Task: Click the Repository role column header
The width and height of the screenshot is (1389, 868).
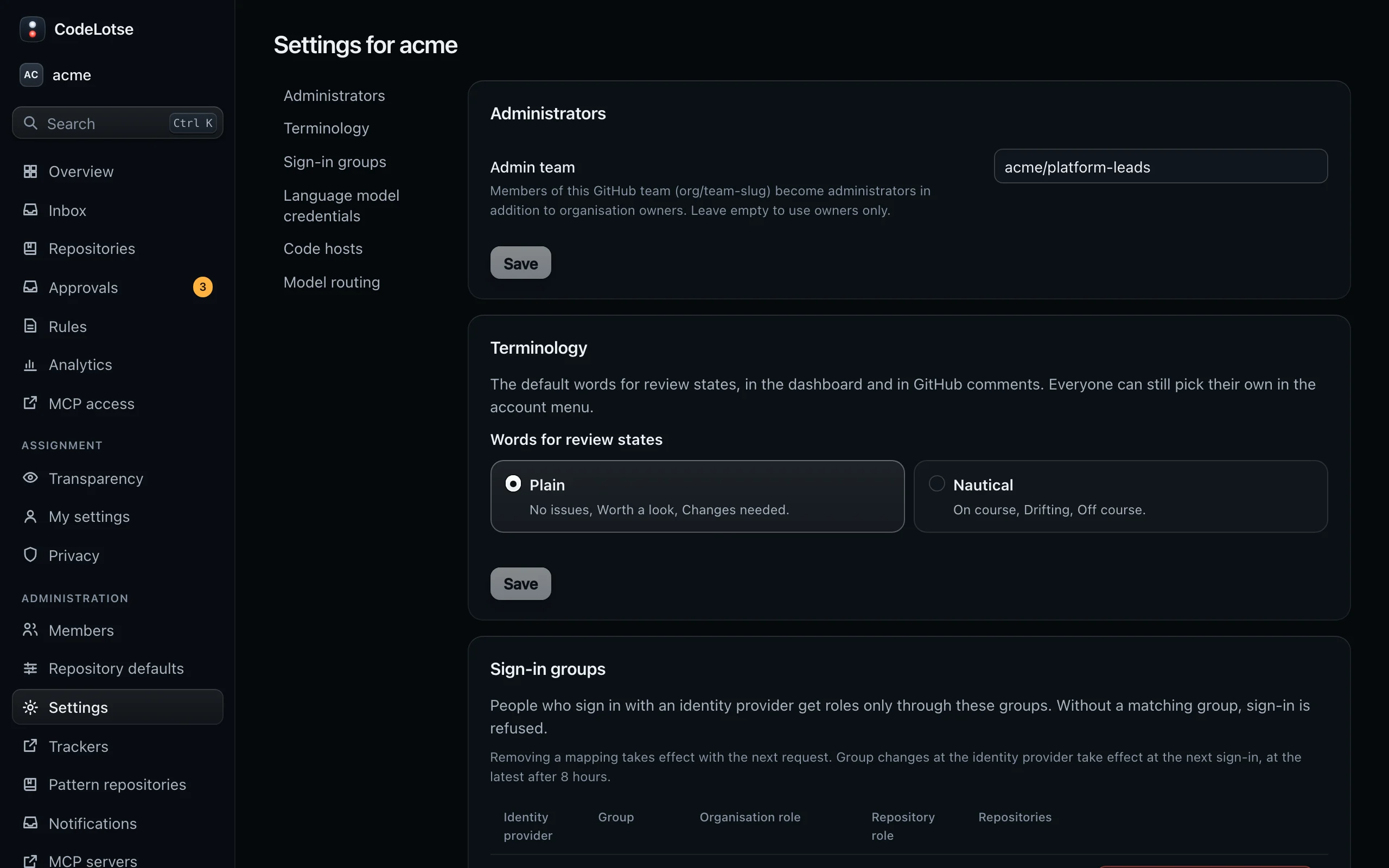Action: coord(903,826)
